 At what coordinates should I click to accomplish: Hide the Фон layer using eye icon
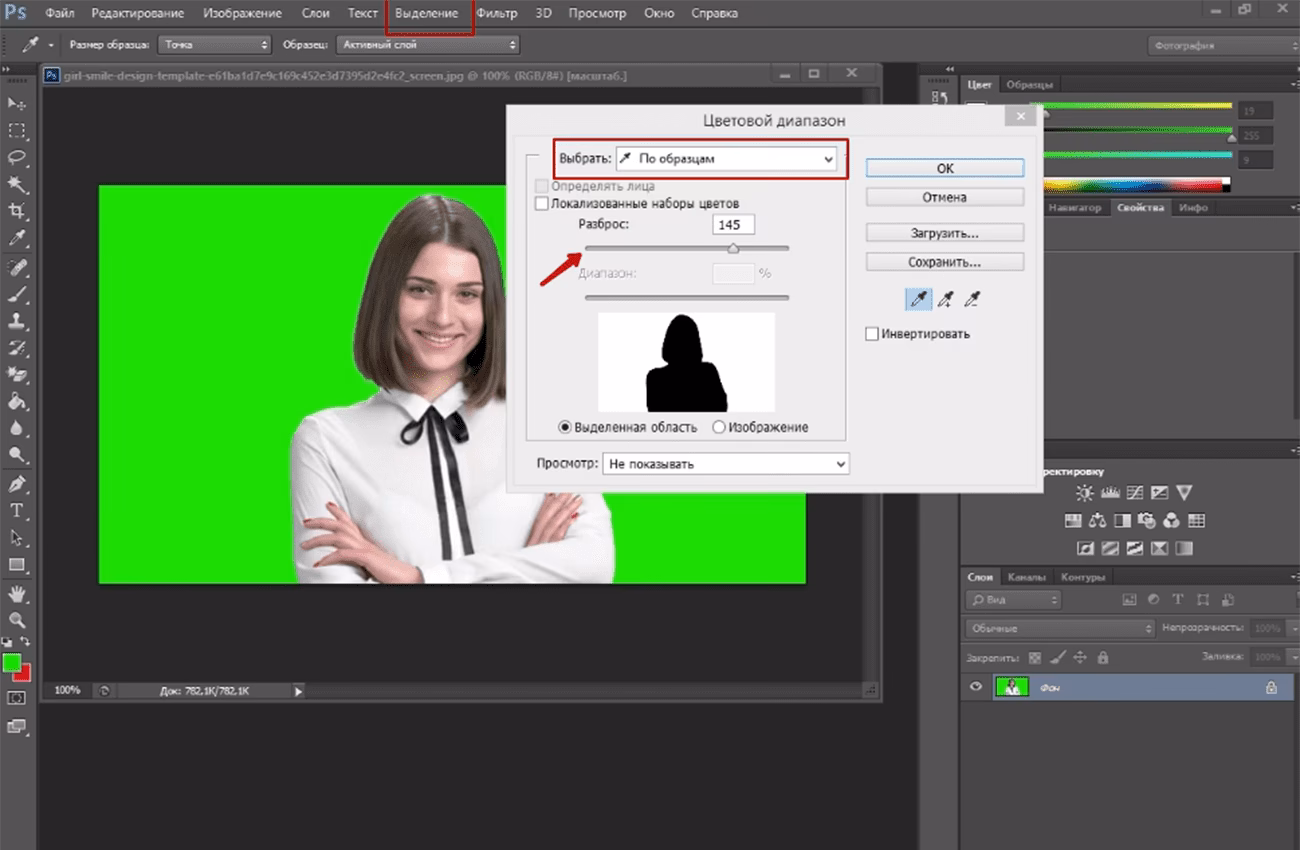[x=977, y=687]
